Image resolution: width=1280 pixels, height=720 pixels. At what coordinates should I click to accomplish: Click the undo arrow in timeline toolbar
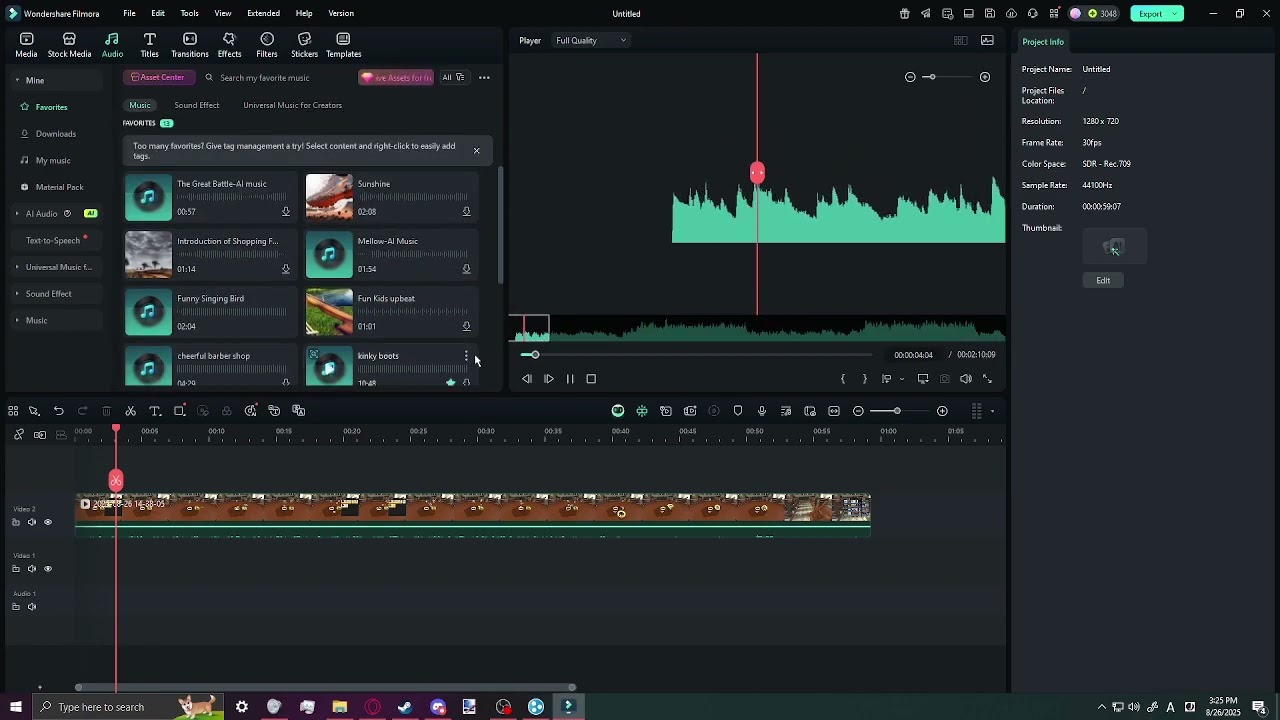[59, 411]
